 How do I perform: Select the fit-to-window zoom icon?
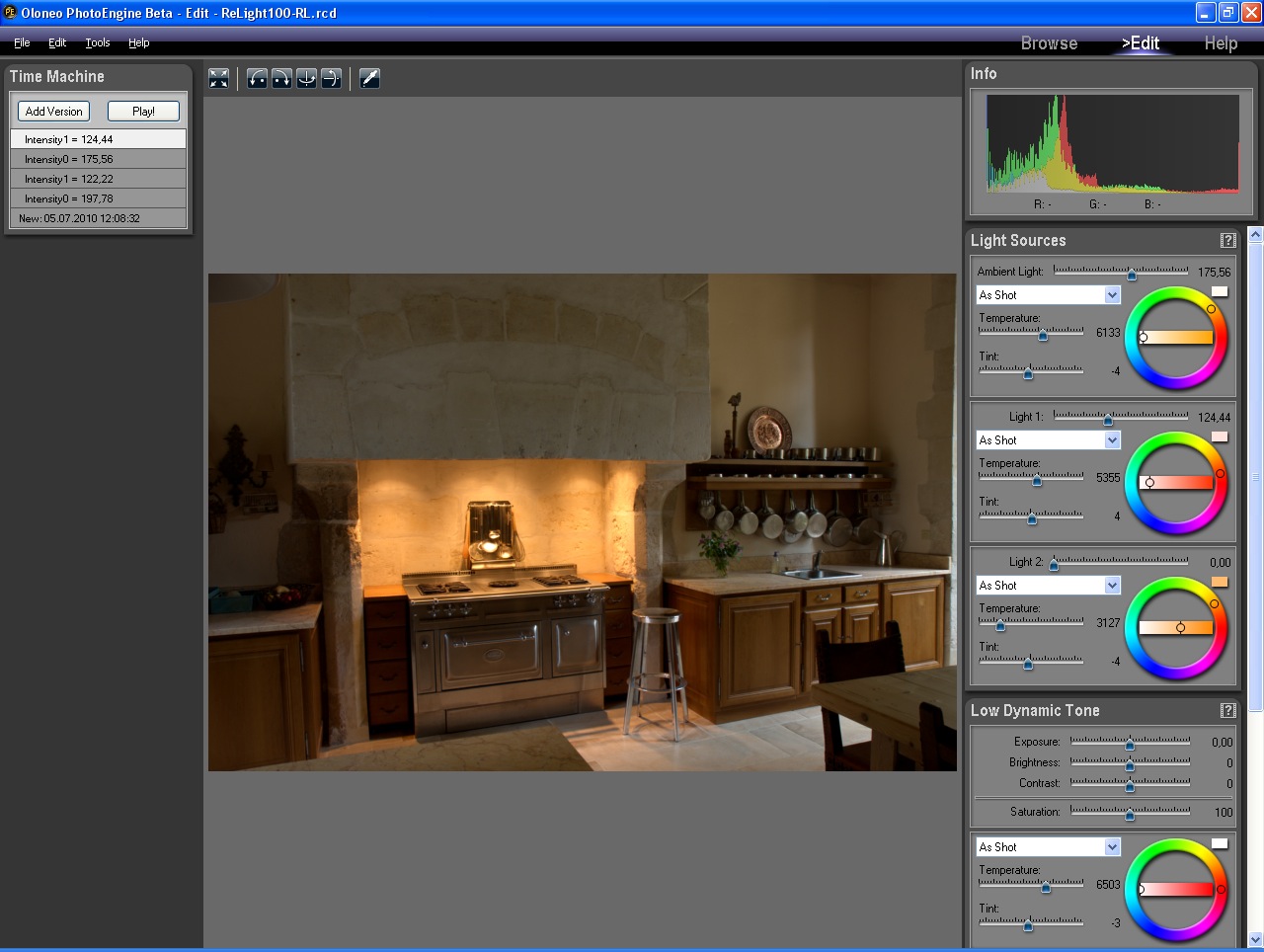(218, 78)
